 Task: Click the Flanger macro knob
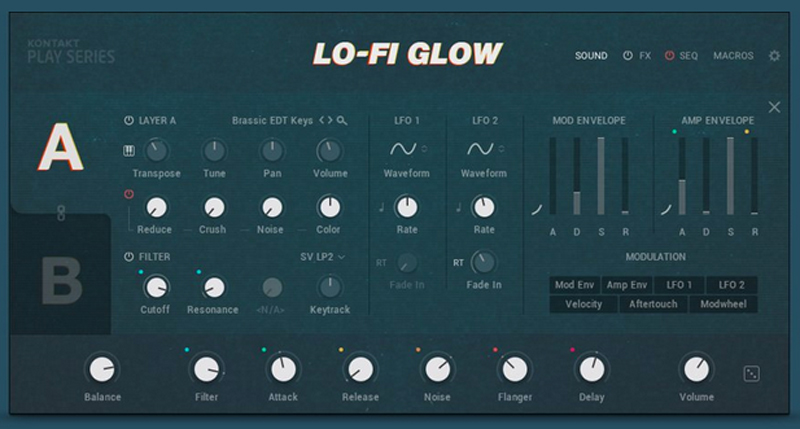514,369
